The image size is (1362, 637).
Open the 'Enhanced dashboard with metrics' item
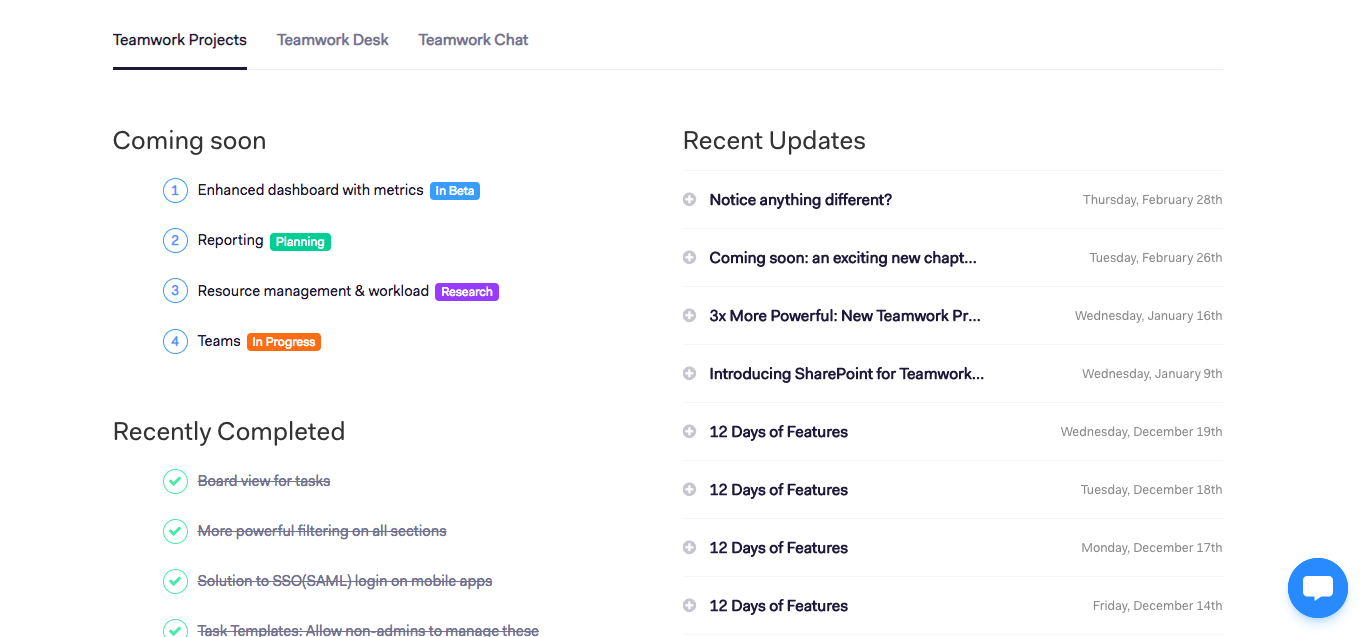[x=310, y=190]
